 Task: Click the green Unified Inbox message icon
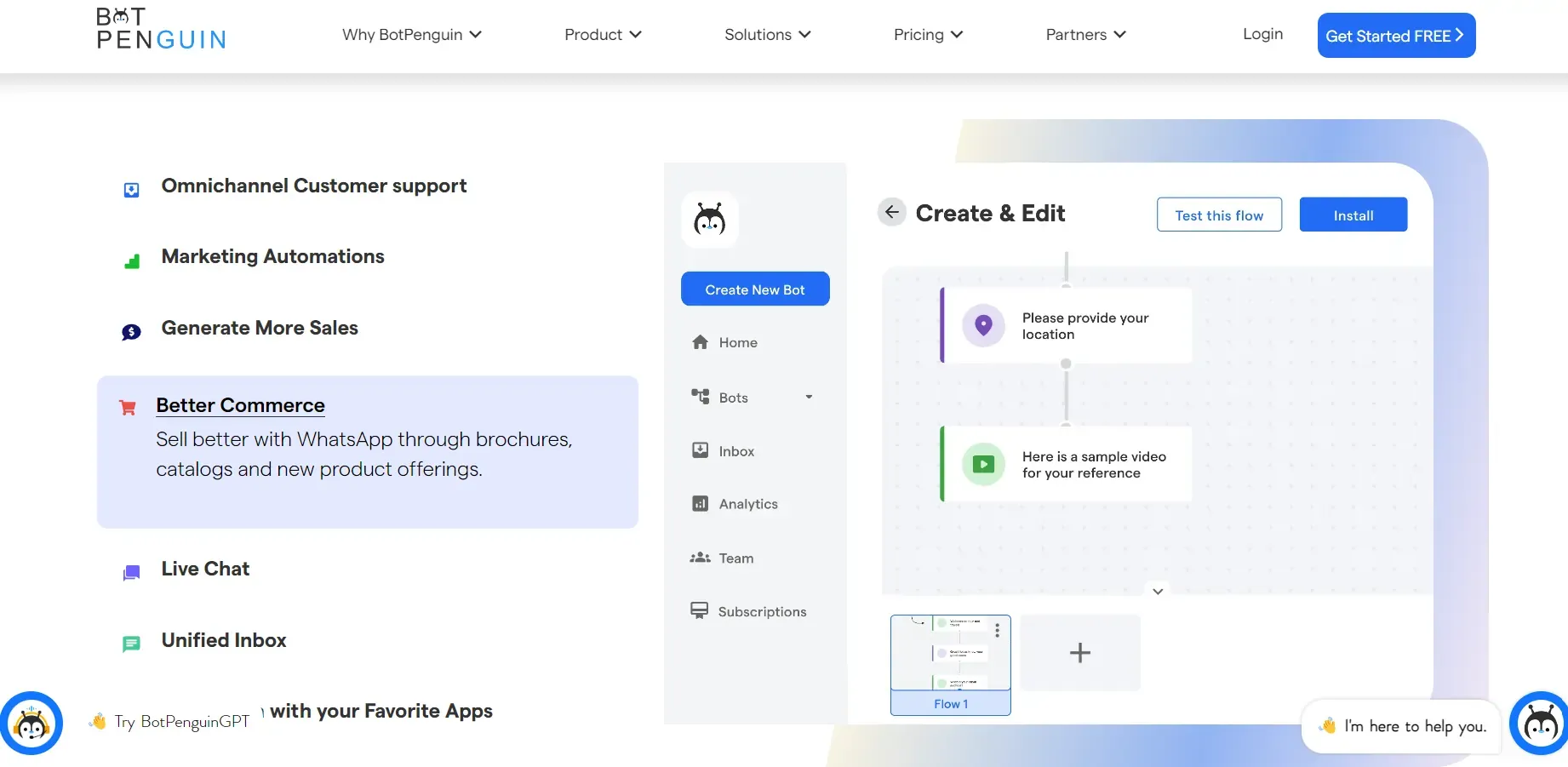click(x=131, y=644)
